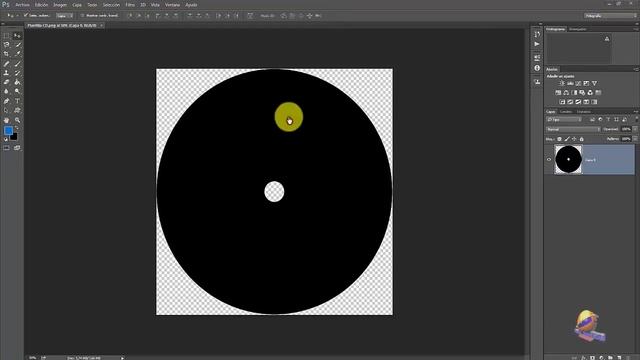Viewport: 640px width, 360px height.
Task: Add a Curves adjustment from Ajustes panel
Action: pos(578,83)
